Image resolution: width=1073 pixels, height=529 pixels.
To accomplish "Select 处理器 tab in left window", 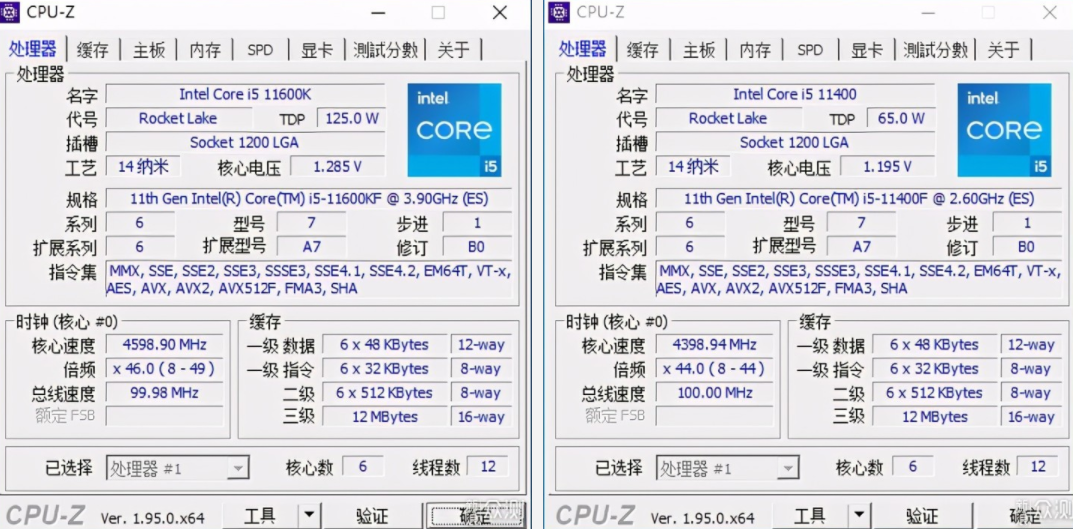I will coord(33,49).
